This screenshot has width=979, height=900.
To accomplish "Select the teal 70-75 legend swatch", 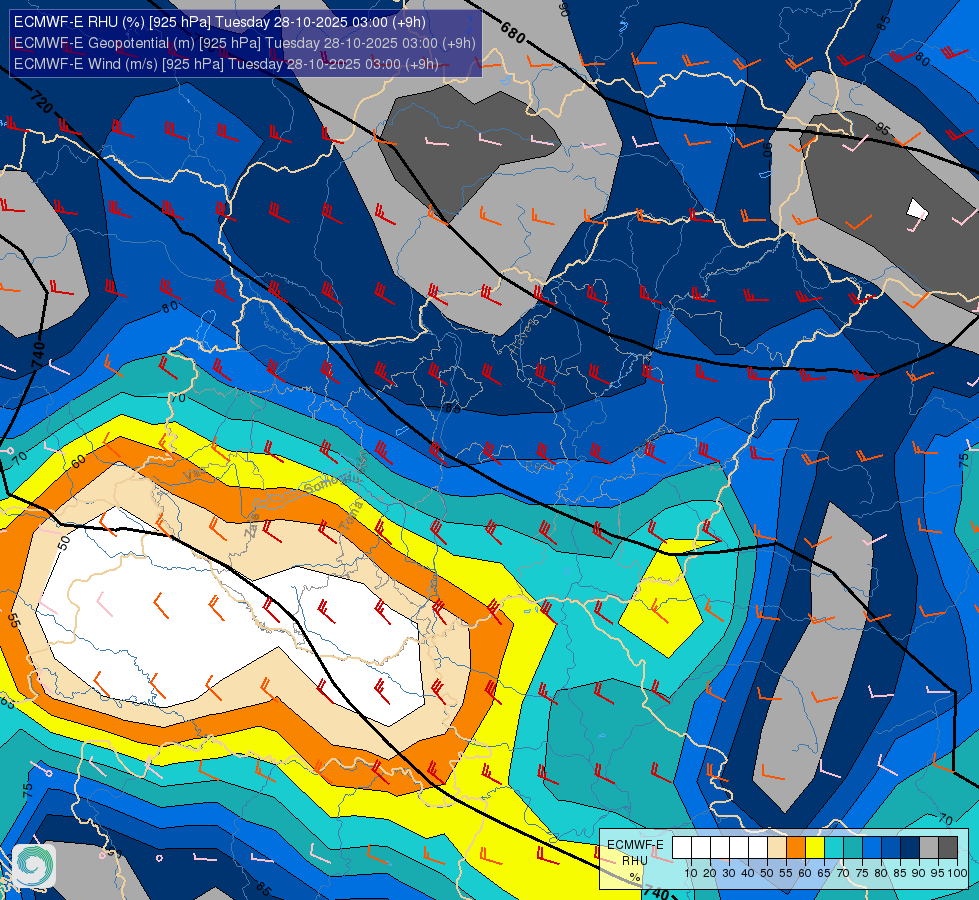I will point(853,847).
